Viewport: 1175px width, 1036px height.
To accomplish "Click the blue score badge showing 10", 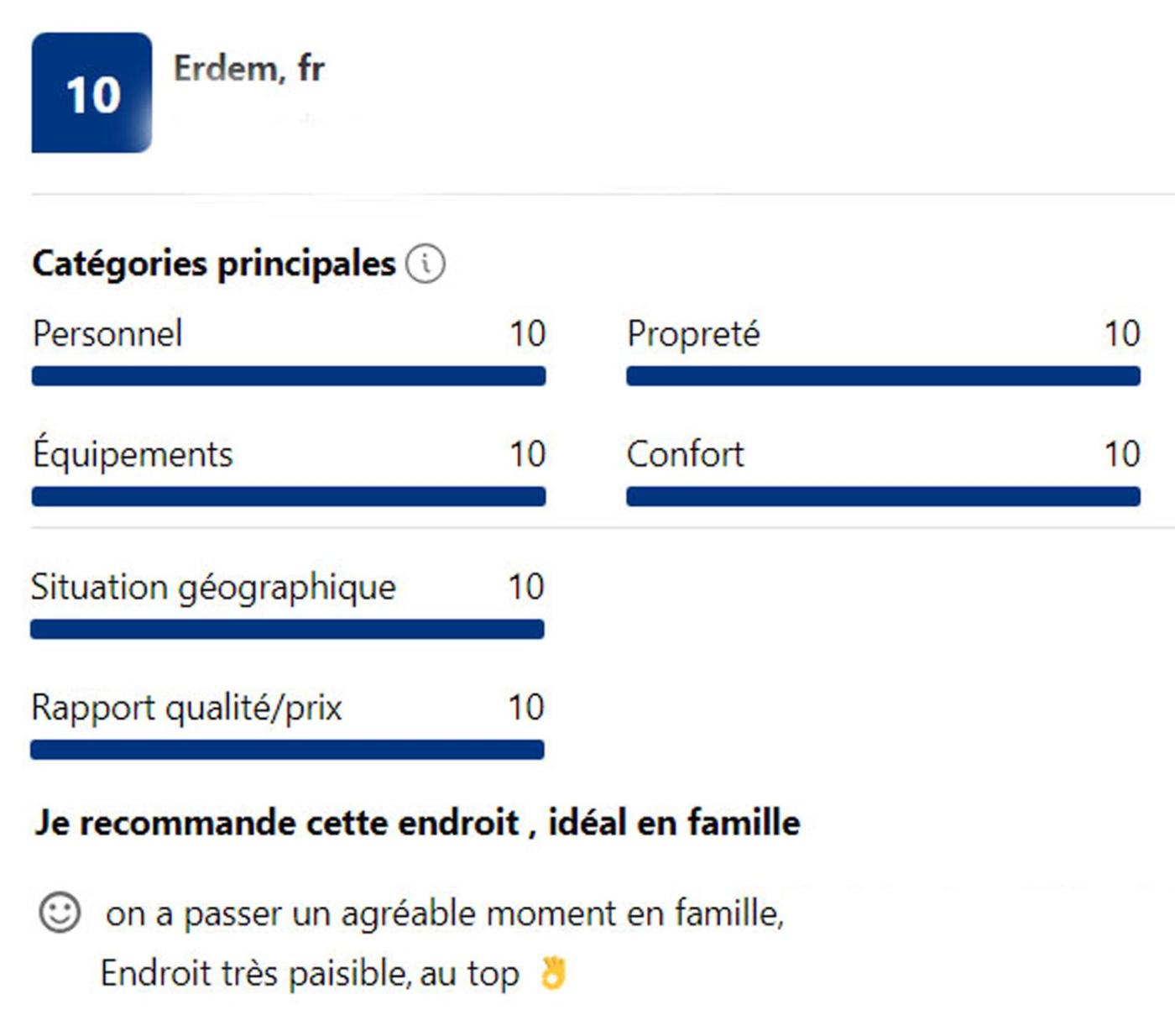I will pyautogui.click(x=91, y=93).
